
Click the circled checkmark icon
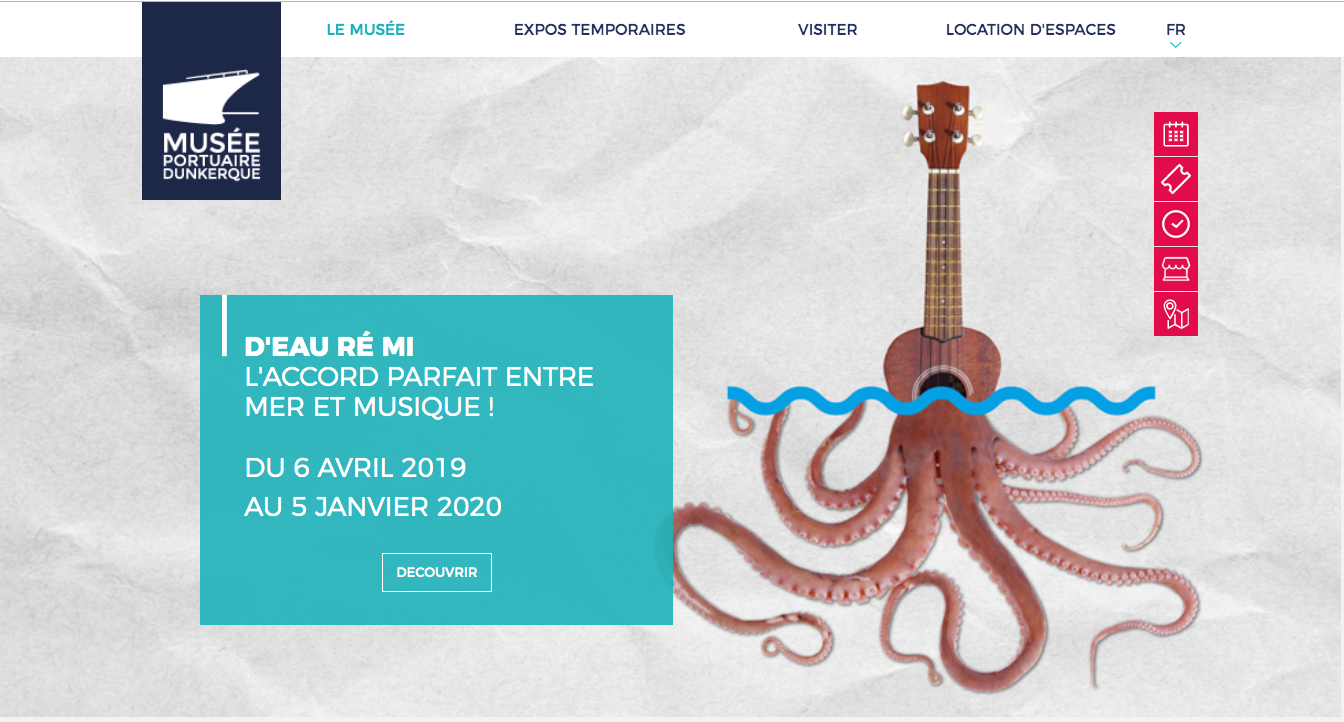tap(1176, 224)
